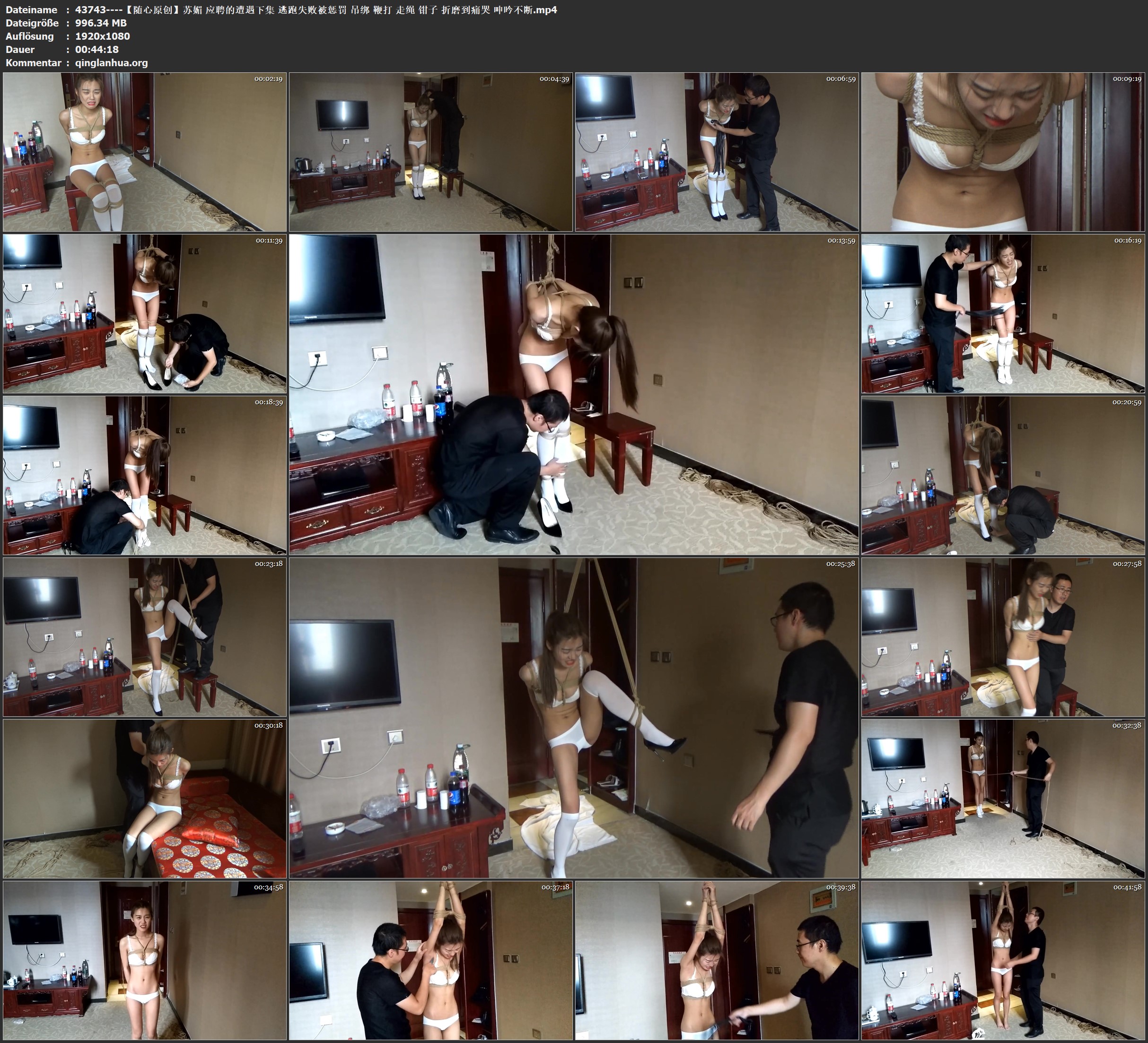The height and width of the screenshot is (1043, 1148).
Task: Click the Dateiname file name text
Action: 316,9
